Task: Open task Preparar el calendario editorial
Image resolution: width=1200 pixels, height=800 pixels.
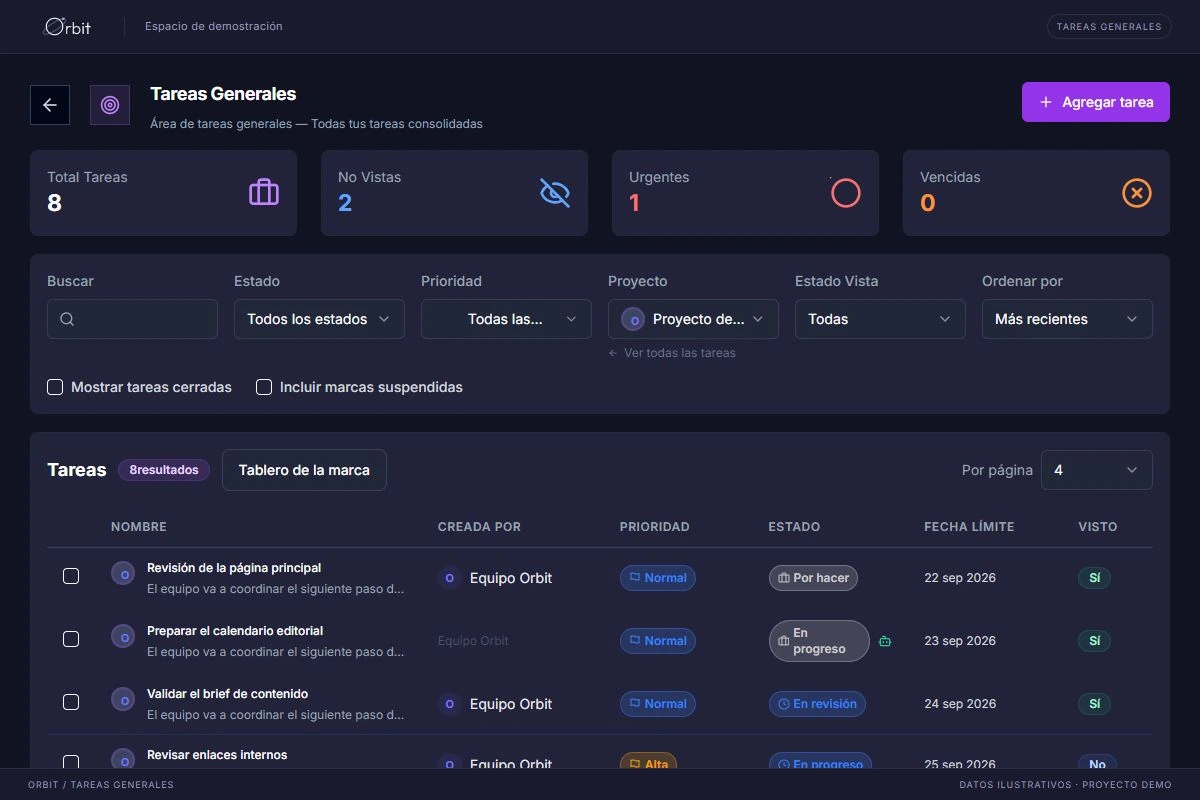Action: coord(235,631)
